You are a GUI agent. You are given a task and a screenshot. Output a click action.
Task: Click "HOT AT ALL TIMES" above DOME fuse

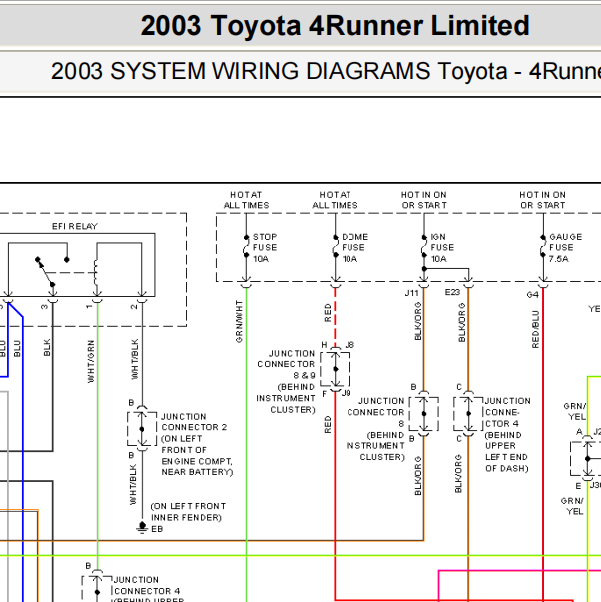coord(335,200)
